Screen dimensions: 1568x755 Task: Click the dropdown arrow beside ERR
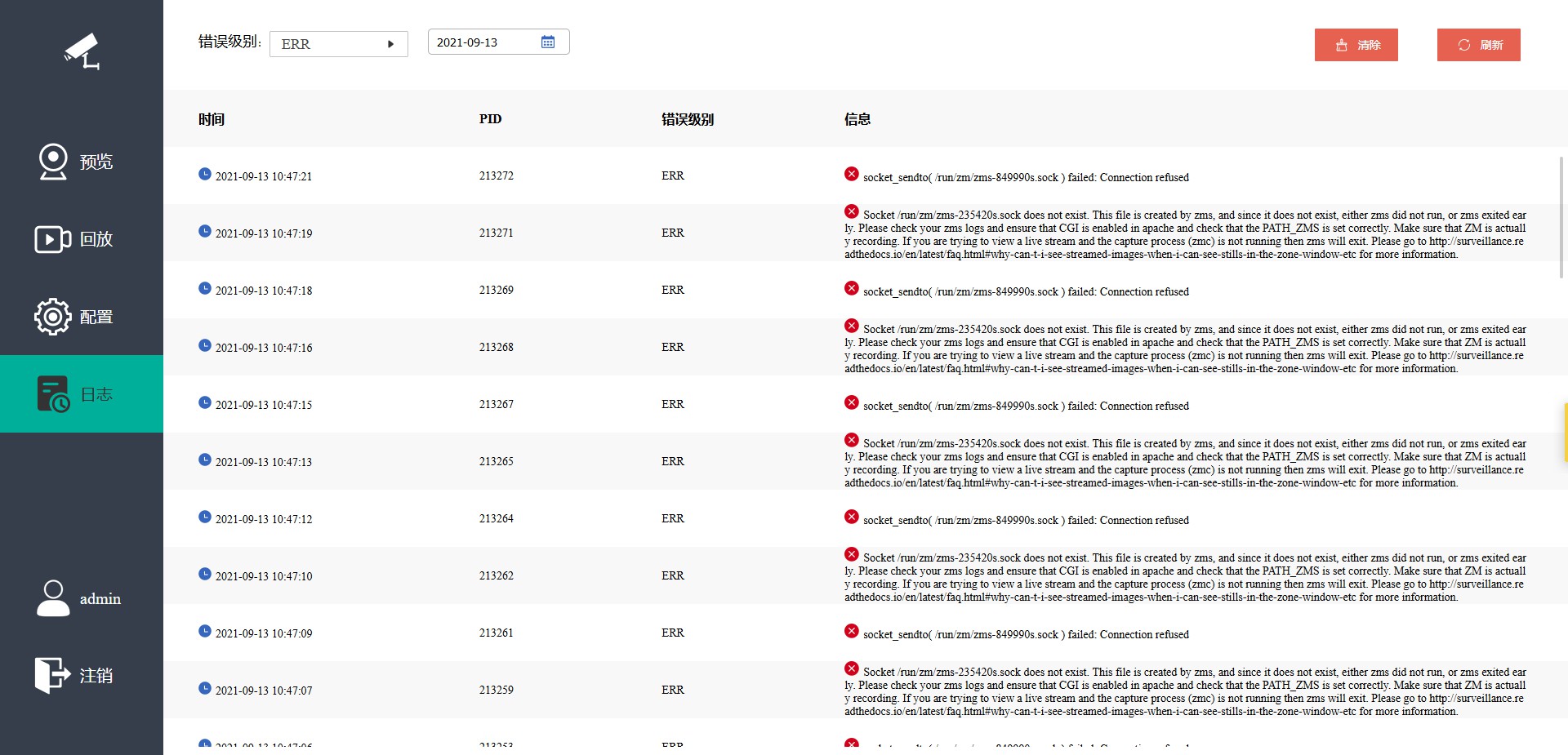[x=390, y=44]
